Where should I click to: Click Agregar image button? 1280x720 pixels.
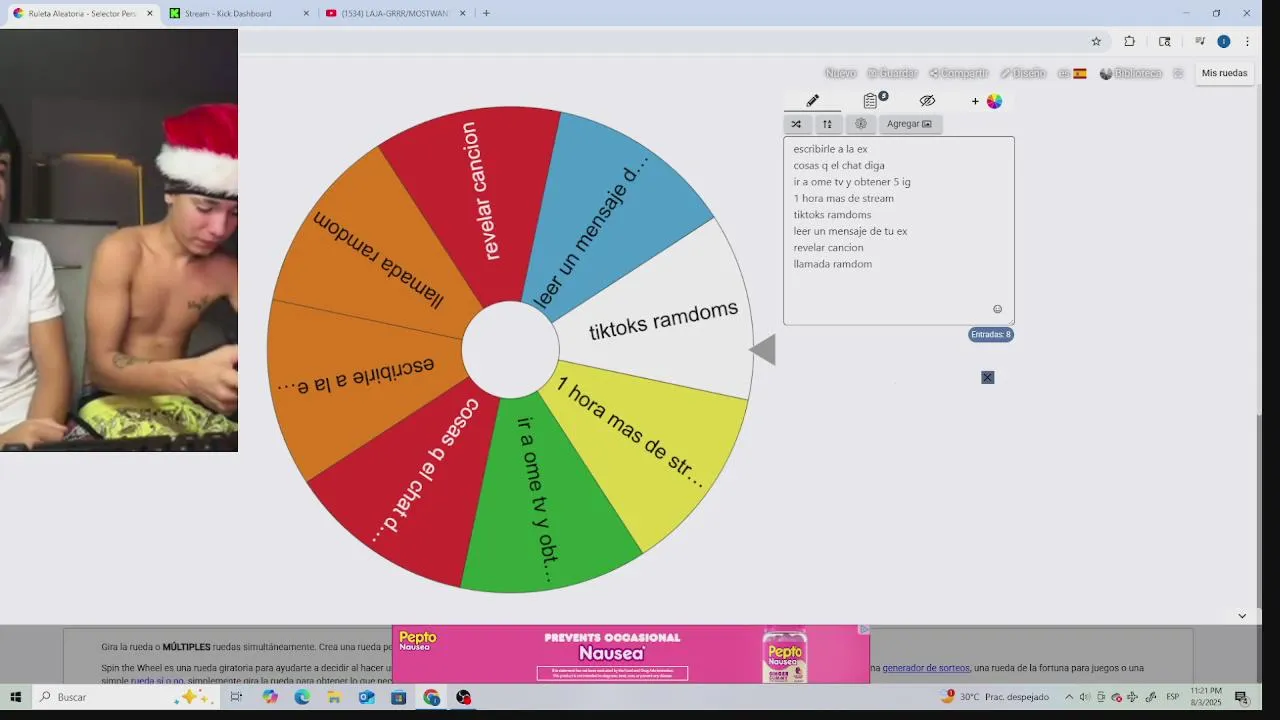[909, 124]
